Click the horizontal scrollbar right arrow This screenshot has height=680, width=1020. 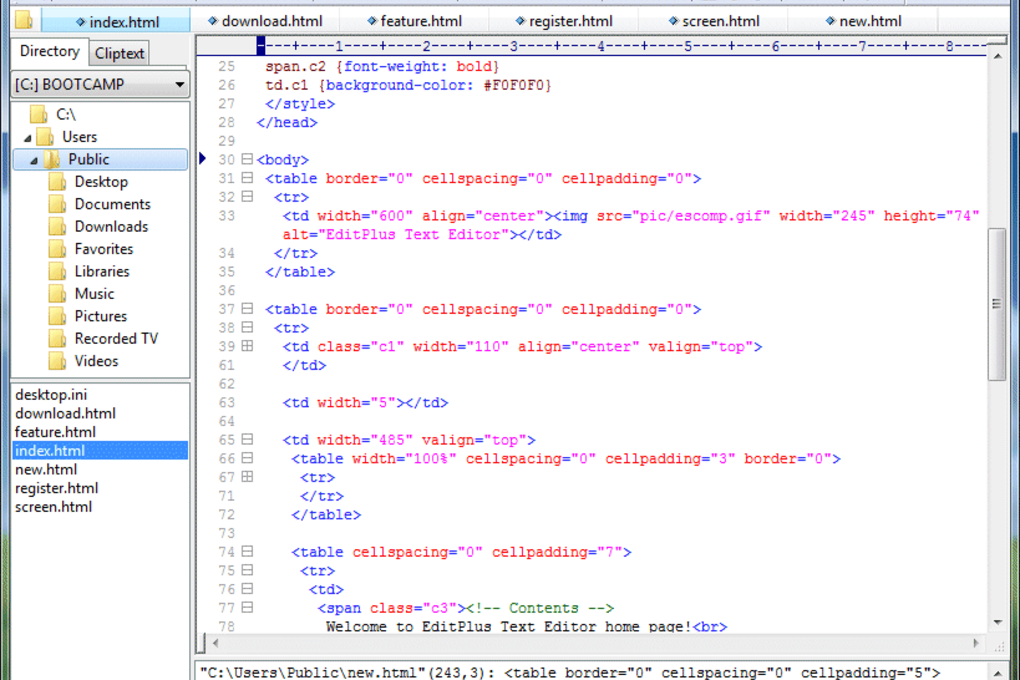point(976,643)
